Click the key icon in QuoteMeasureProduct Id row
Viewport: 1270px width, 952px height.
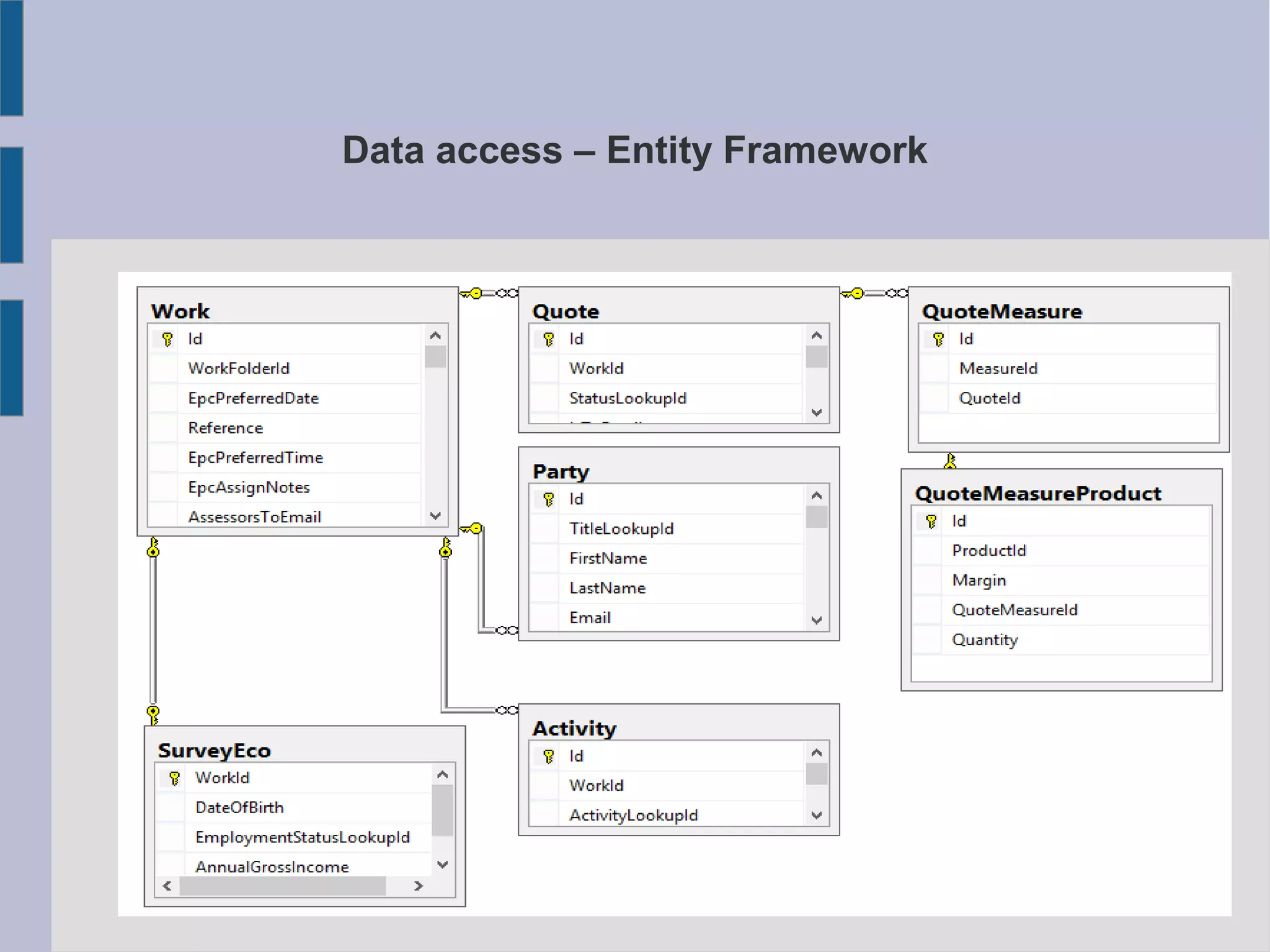(x=931, y=522)
